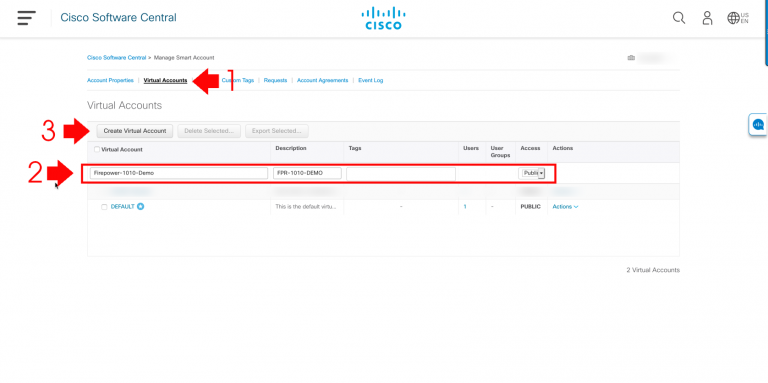Go to the Account Agreements tab
Viewport: 768px width, 383px height.
click(x=322, y=80)
